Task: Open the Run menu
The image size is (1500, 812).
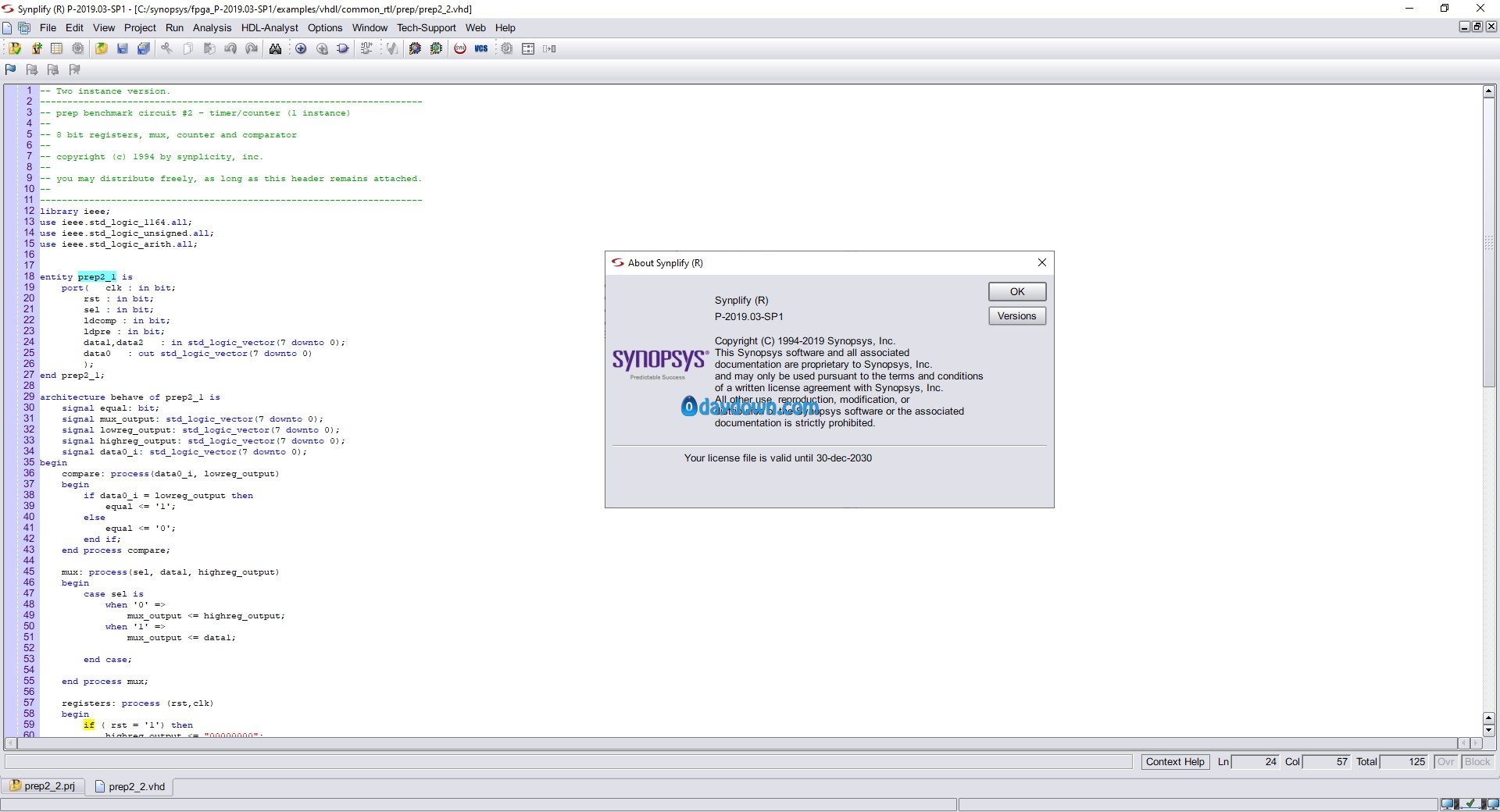Action: [x=174, y=27]
